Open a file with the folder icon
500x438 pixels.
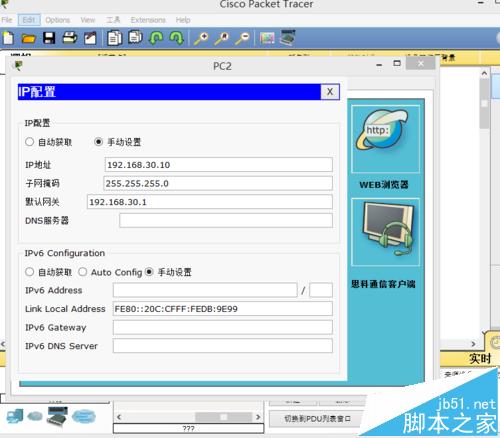29,39
